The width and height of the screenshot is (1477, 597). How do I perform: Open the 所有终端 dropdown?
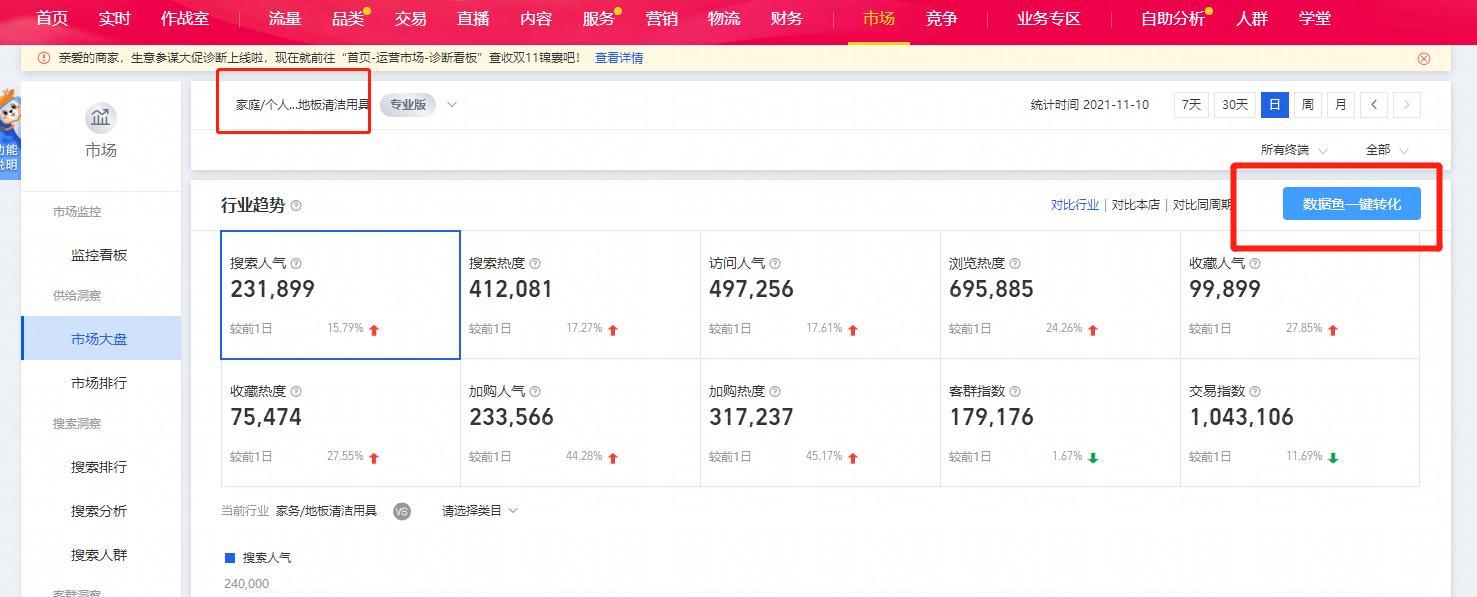(1294, 150)
